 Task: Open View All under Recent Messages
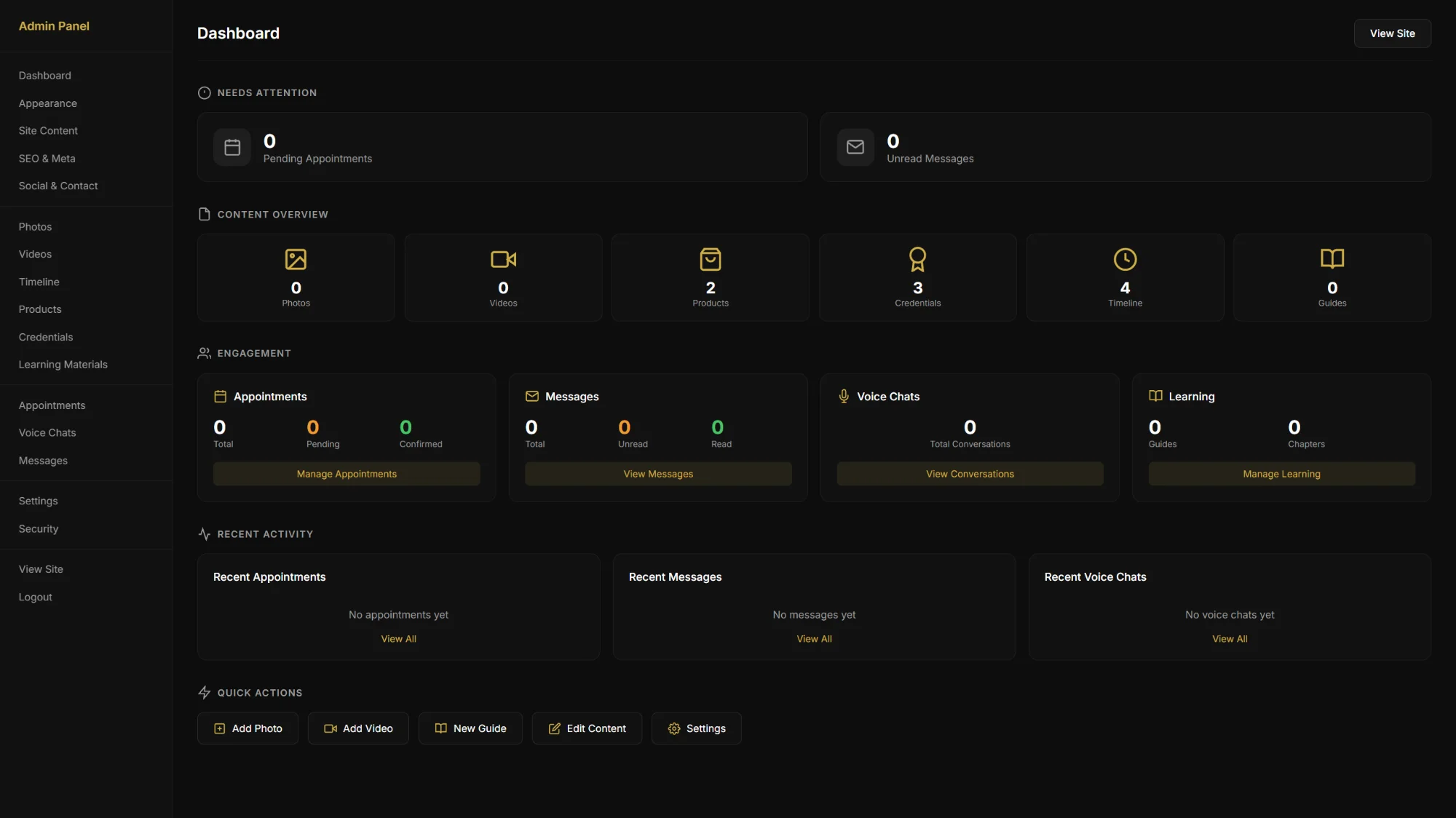(x=814, y=638)
